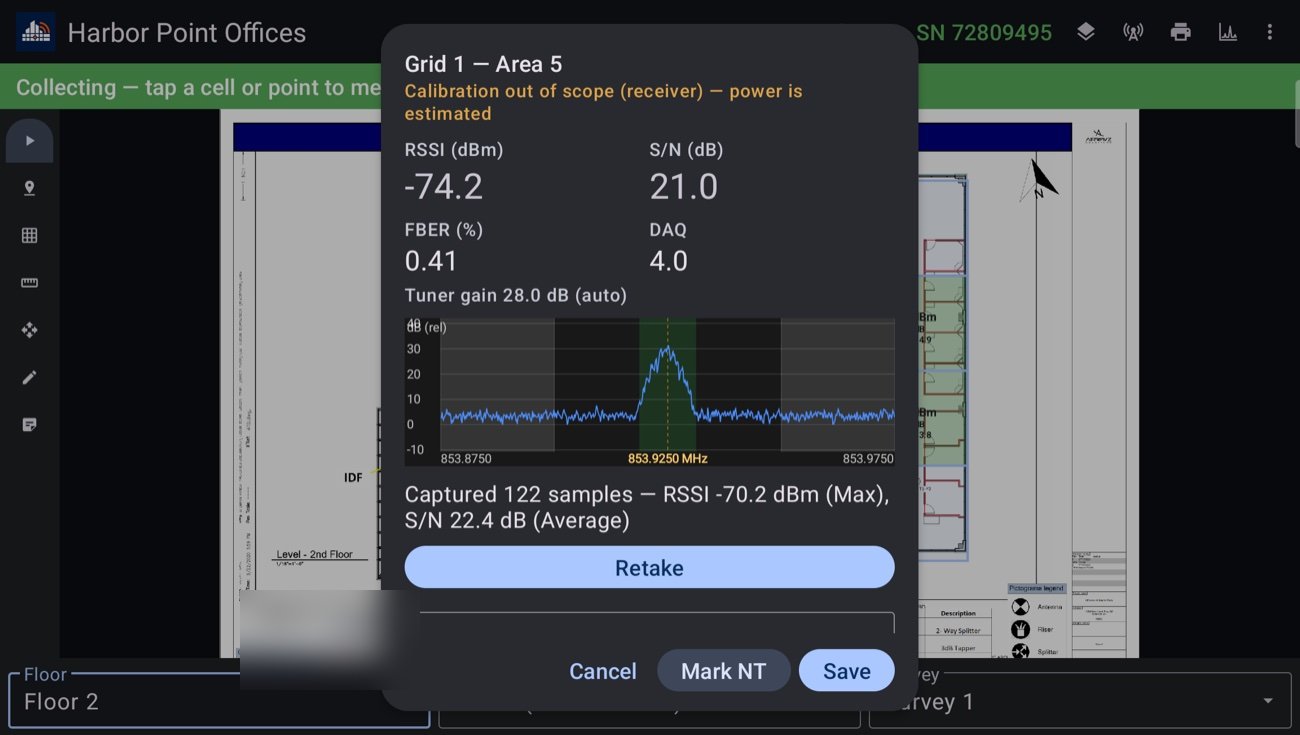Click the SN 72809495 serial number
This screenshot has width=1300, height=735.
tap(984, 32)
